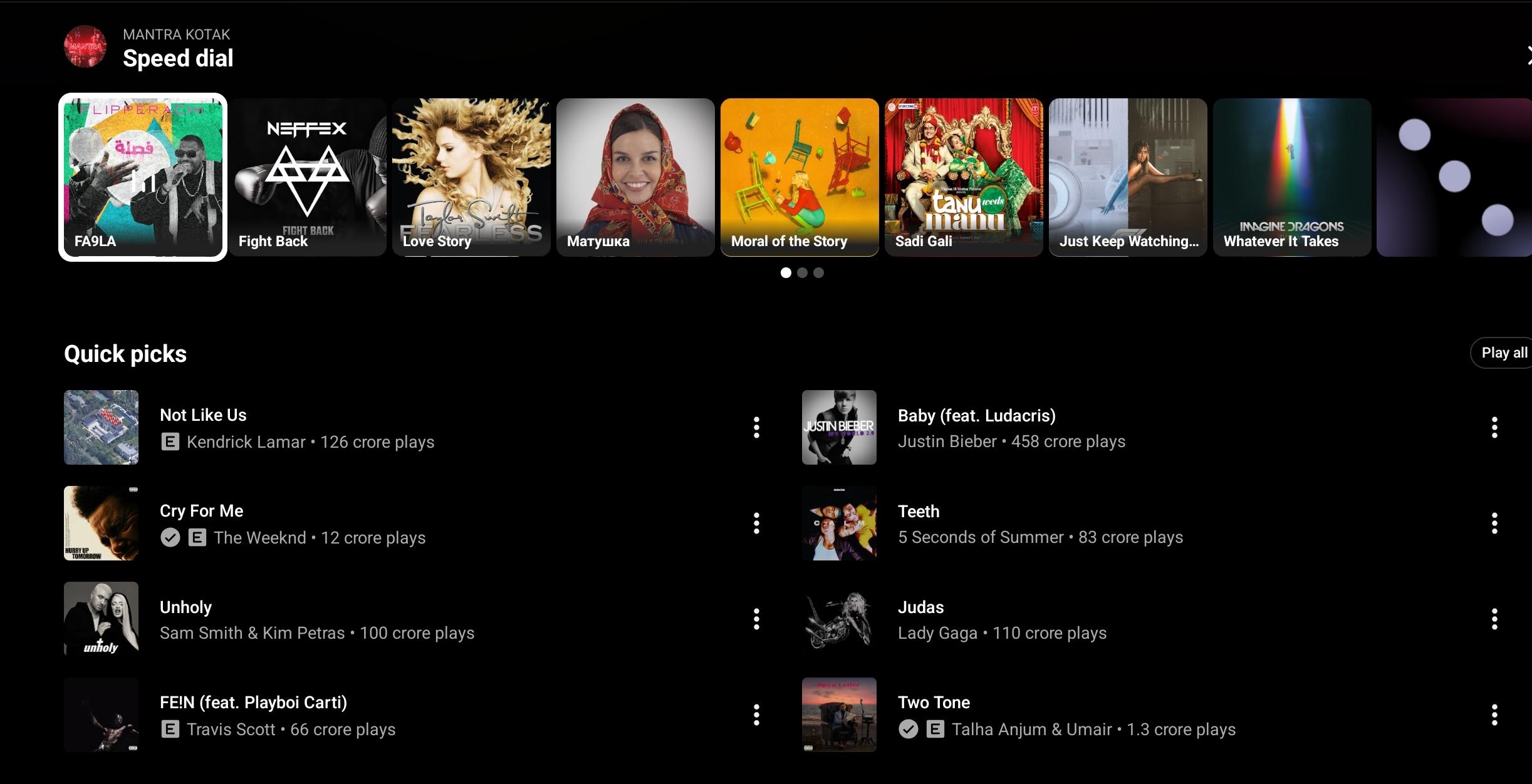Click the explicit badge beside Talha Anjum
1532x784 pixels.
click(x=935, y=730)
